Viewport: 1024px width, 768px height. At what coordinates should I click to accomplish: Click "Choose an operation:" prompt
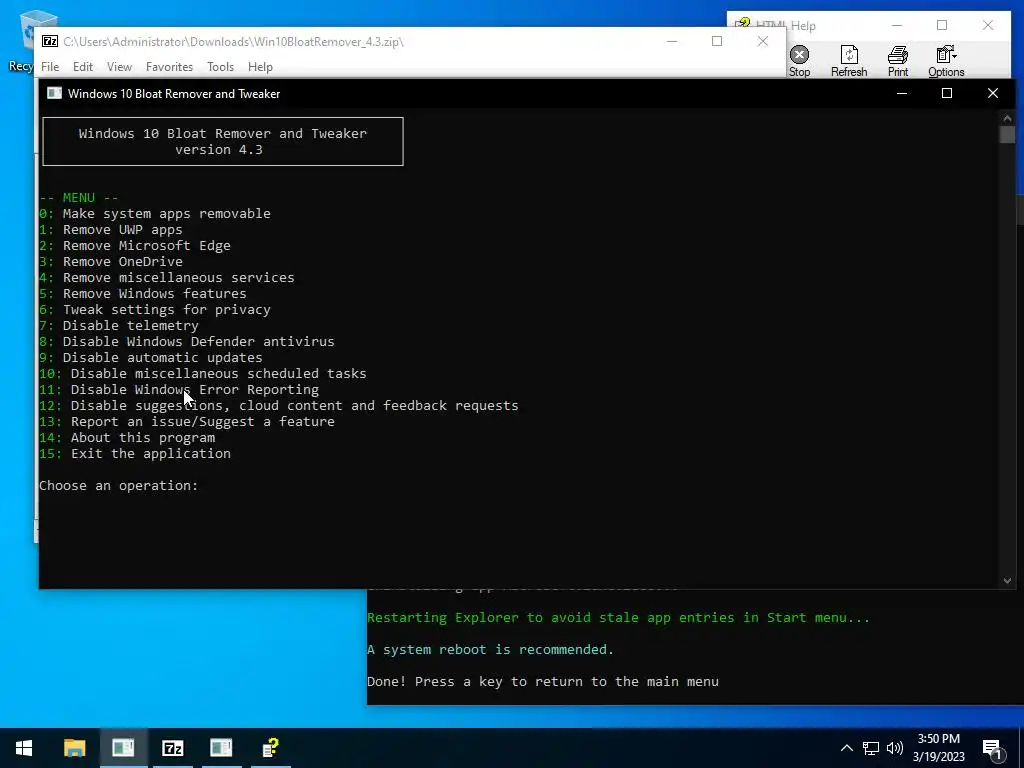click(118, 486)
